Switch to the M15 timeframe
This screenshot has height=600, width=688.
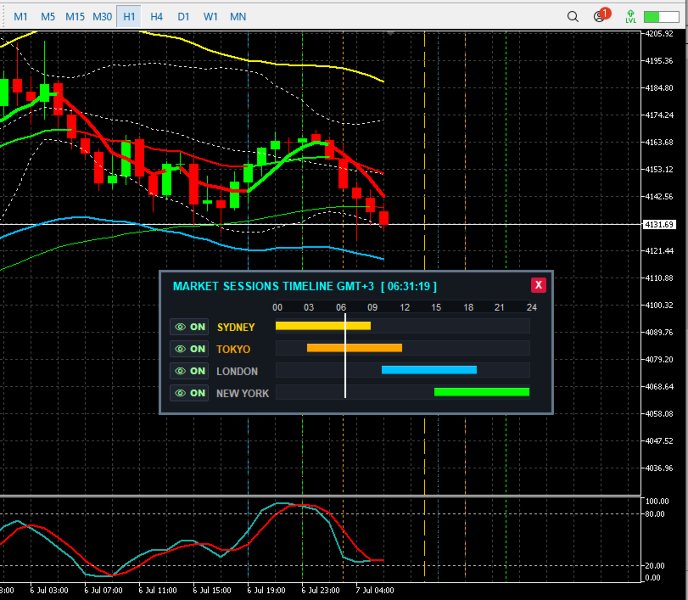tap(75, 17)
